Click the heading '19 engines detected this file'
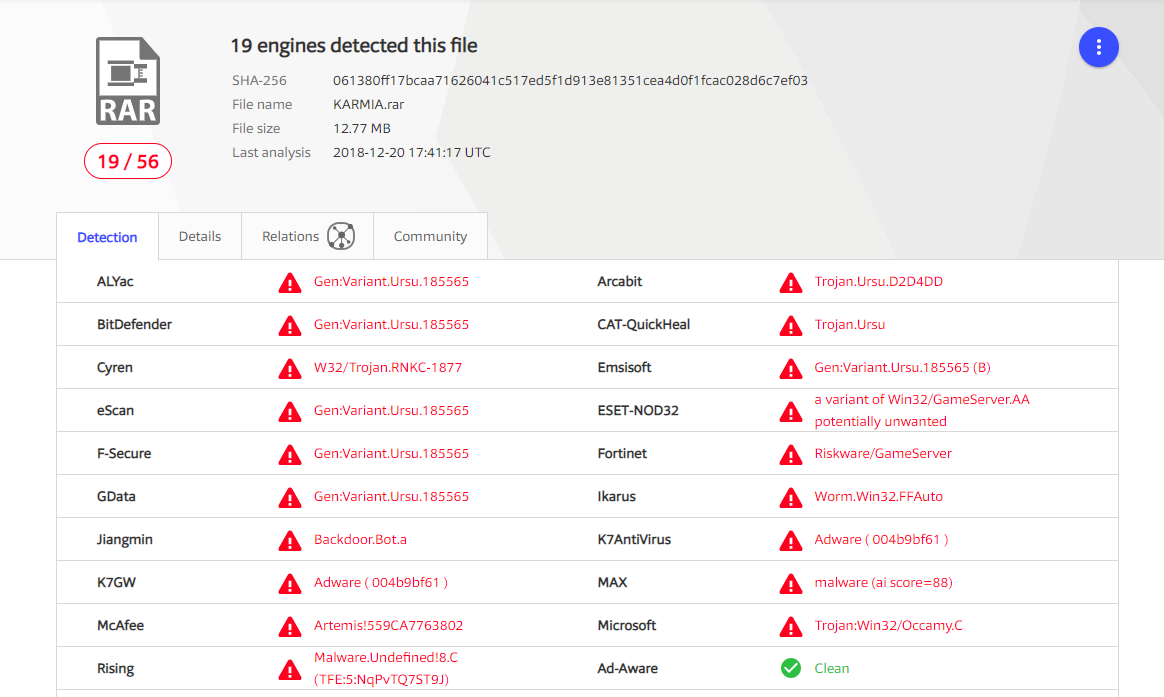 point(353,45)
